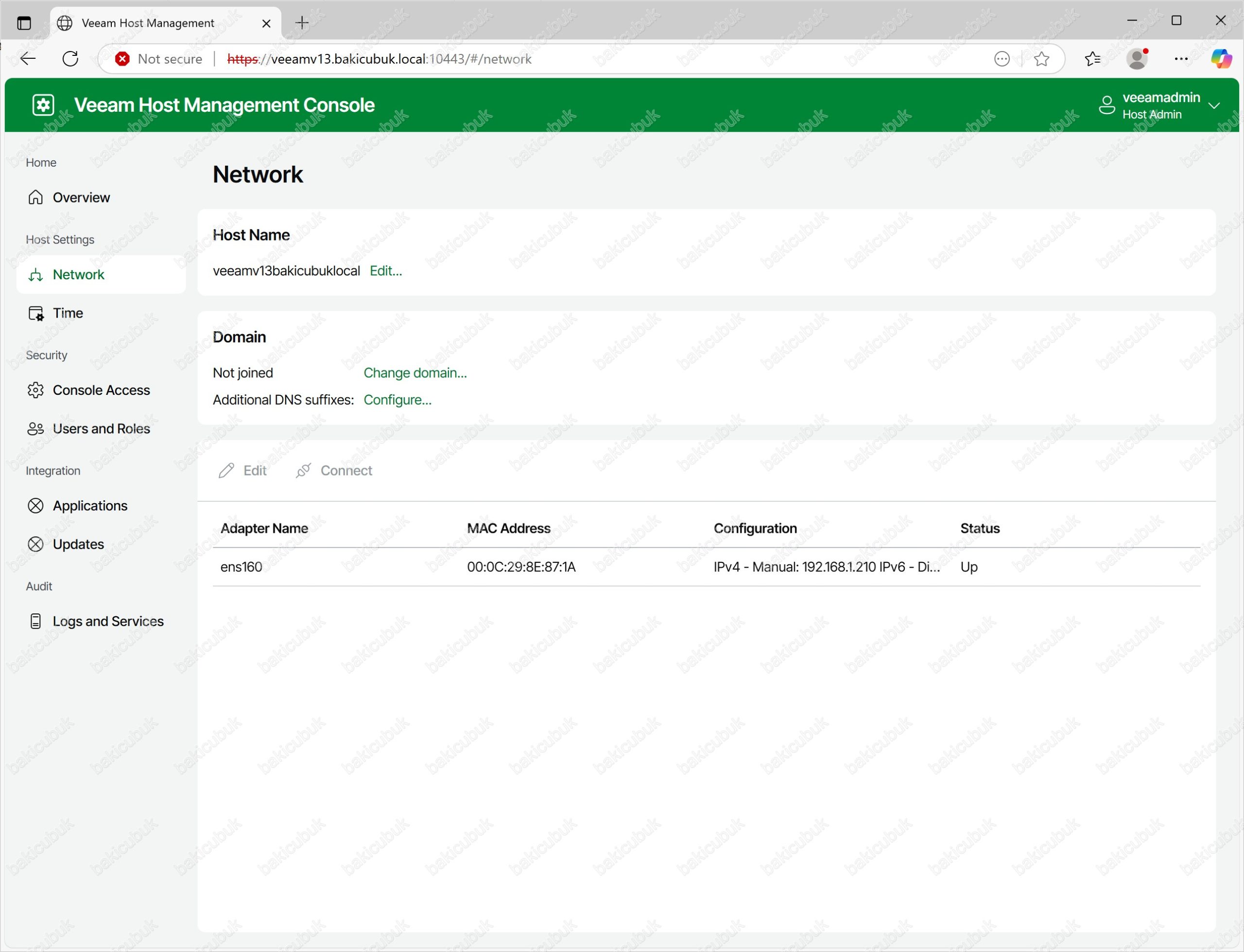The width and height of the screenshot is (1244, 952).
Task: Open Users and Roles page
Action: (x=102, y=429)
